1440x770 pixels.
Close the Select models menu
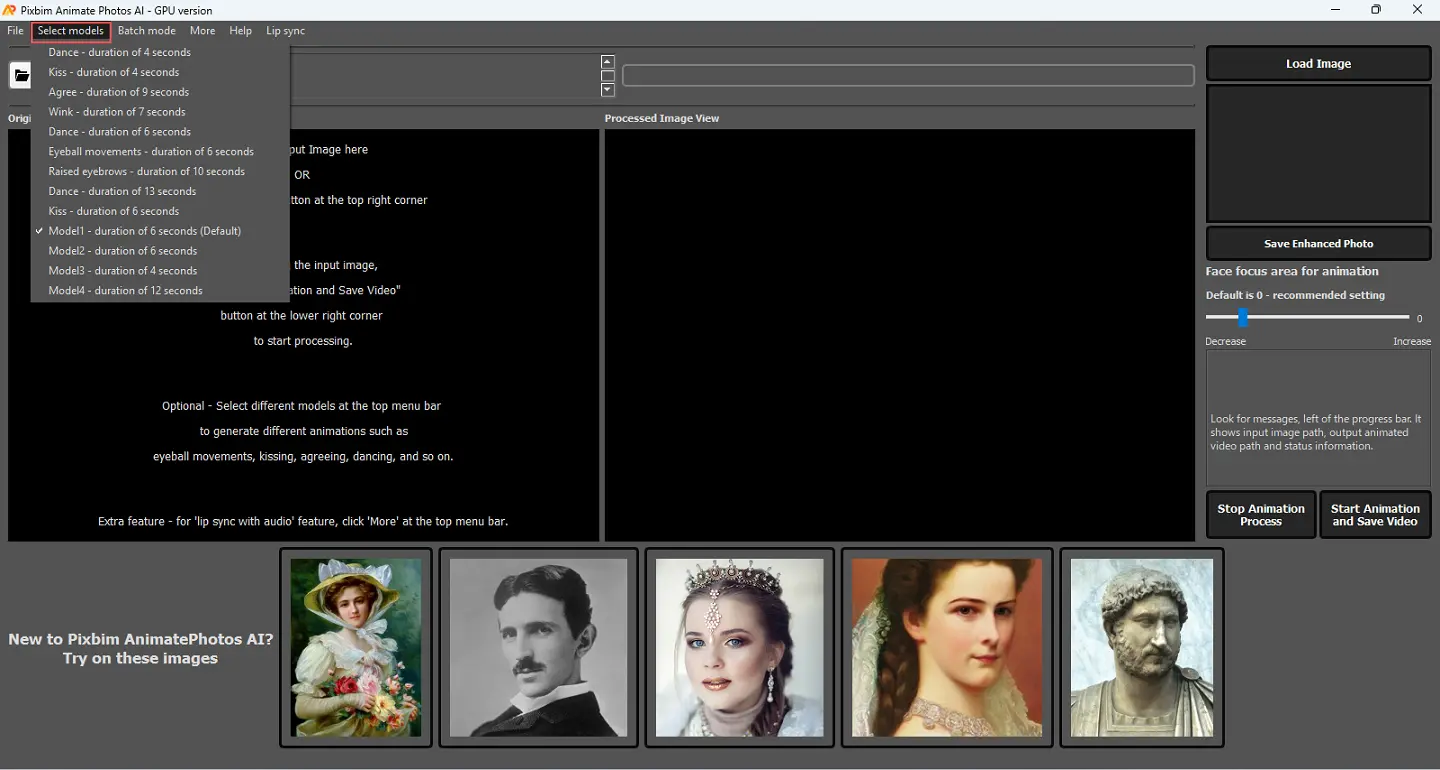tap(71, 31)
